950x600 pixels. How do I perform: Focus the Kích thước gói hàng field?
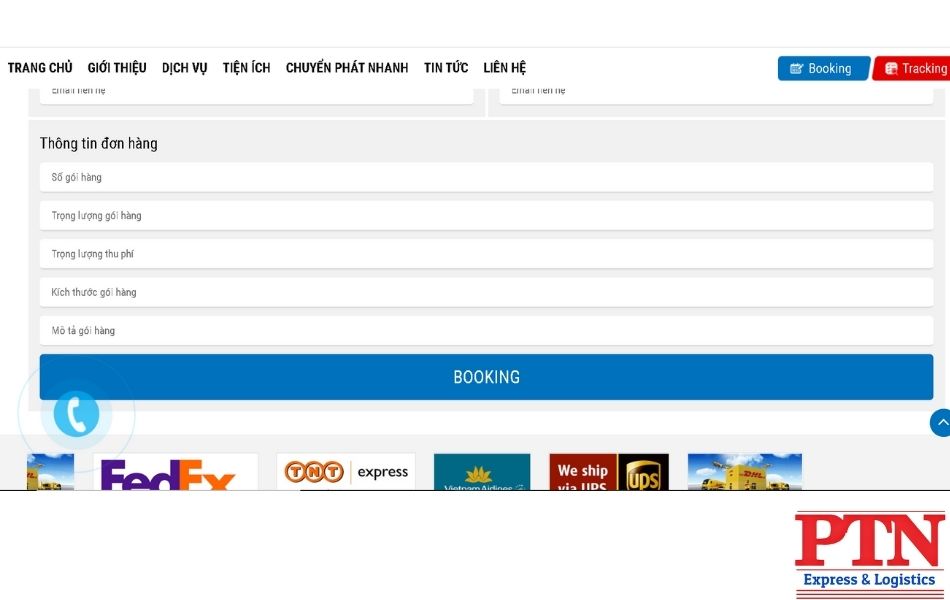[487, 292]
